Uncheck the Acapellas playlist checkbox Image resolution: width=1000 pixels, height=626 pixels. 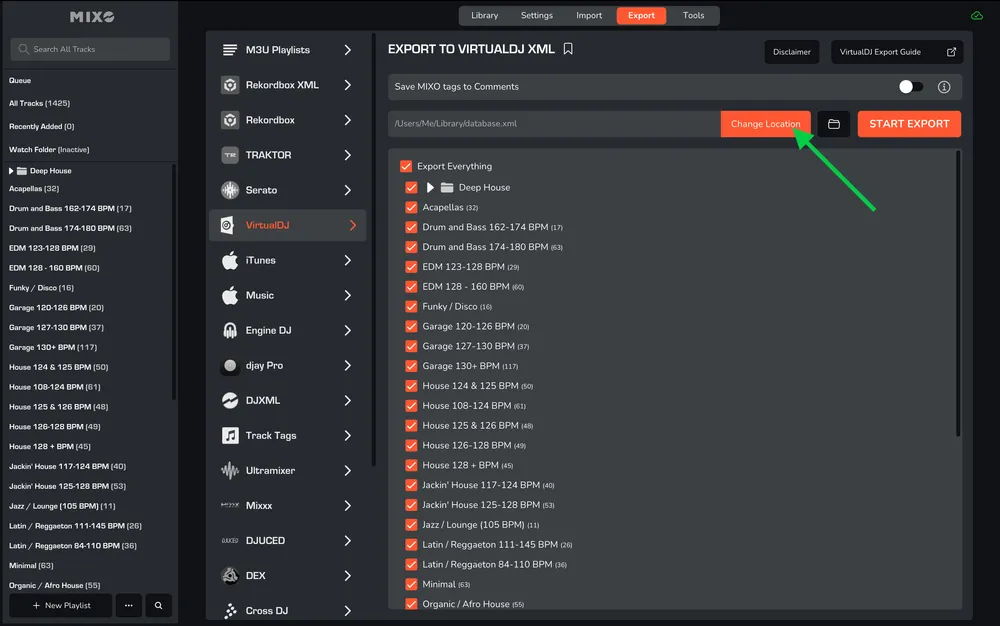click(411, 207)
